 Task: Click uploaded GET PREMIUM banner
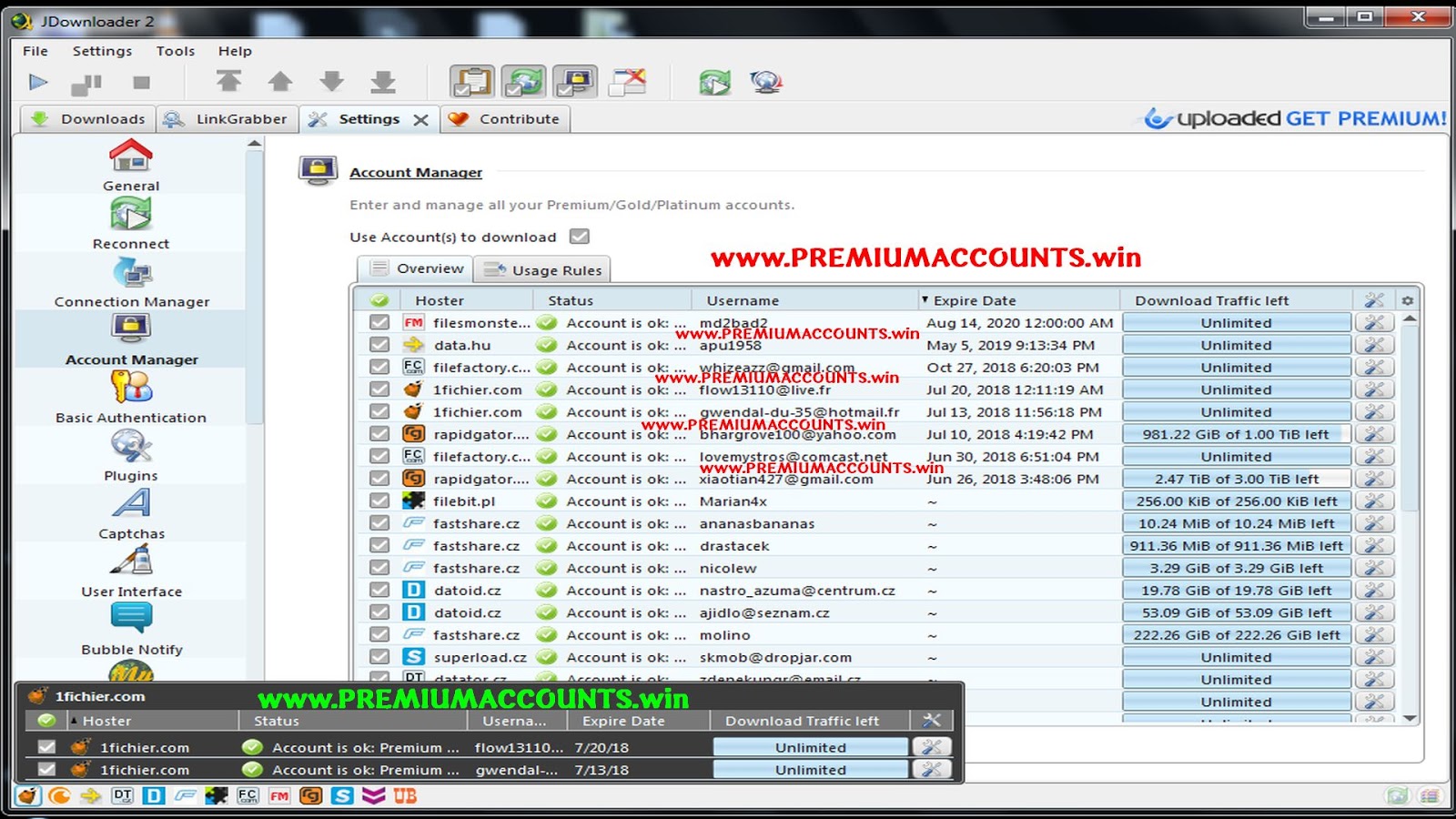pyautogui.click(x=1295, y=118)
